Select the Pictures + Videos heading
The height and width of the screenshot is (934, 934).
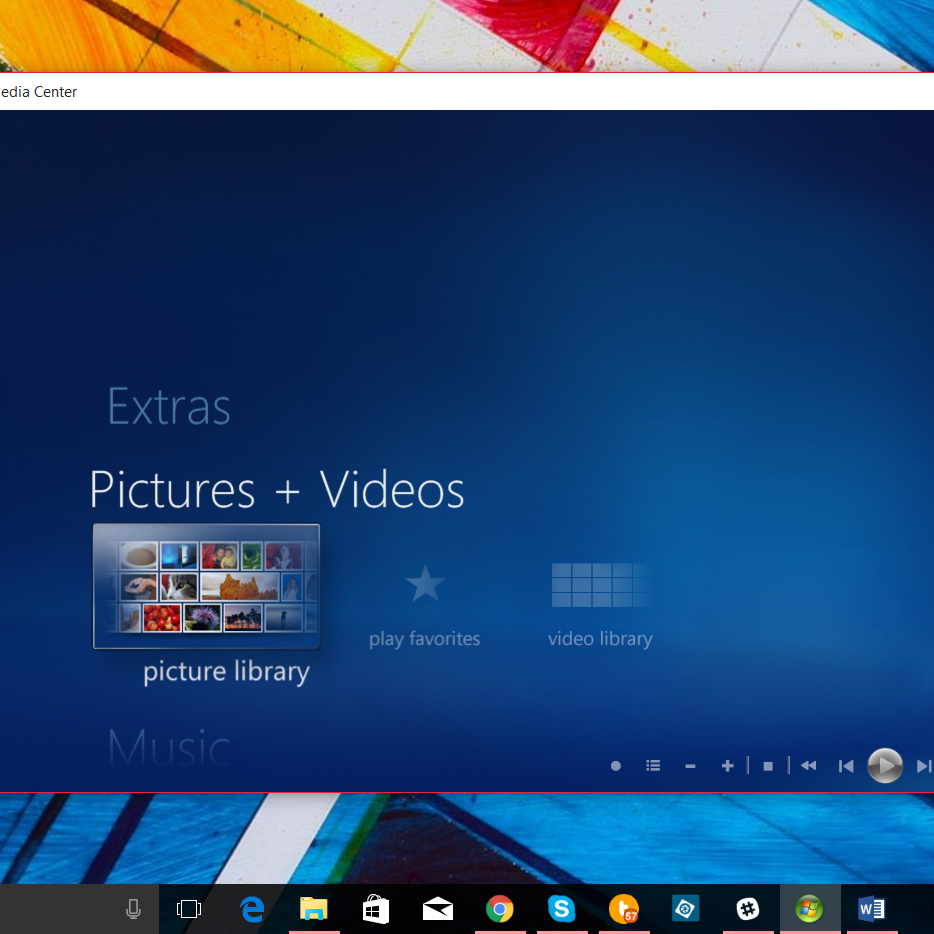(x=276, y=489)
